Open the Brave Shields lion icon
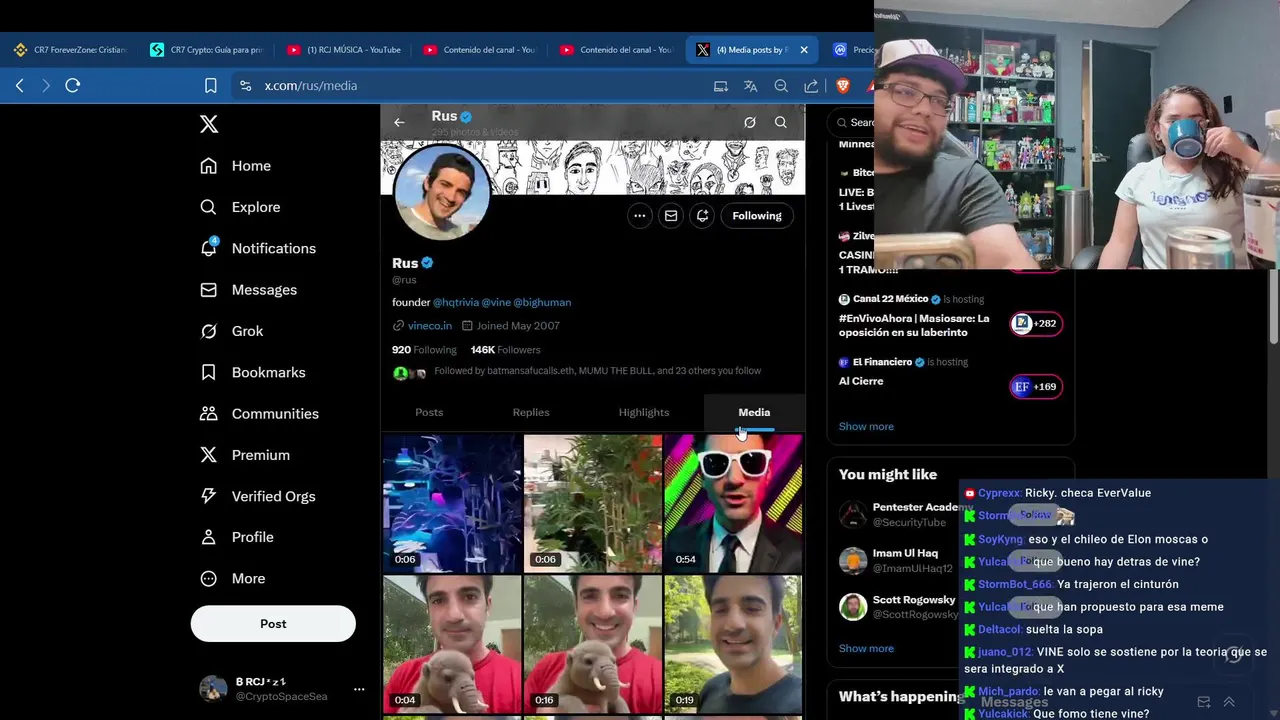The height and width of the screenshot is (720, 1280). pos(843,86)
